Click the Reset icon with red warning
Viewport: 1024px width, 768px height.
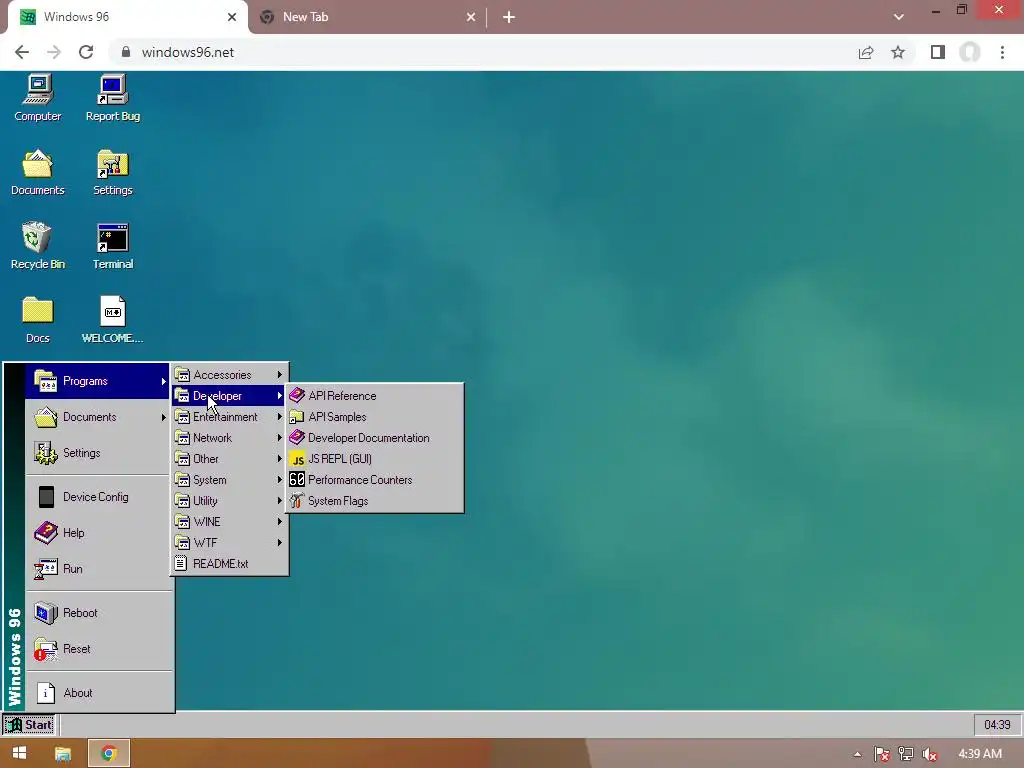[x=46, y=649]
